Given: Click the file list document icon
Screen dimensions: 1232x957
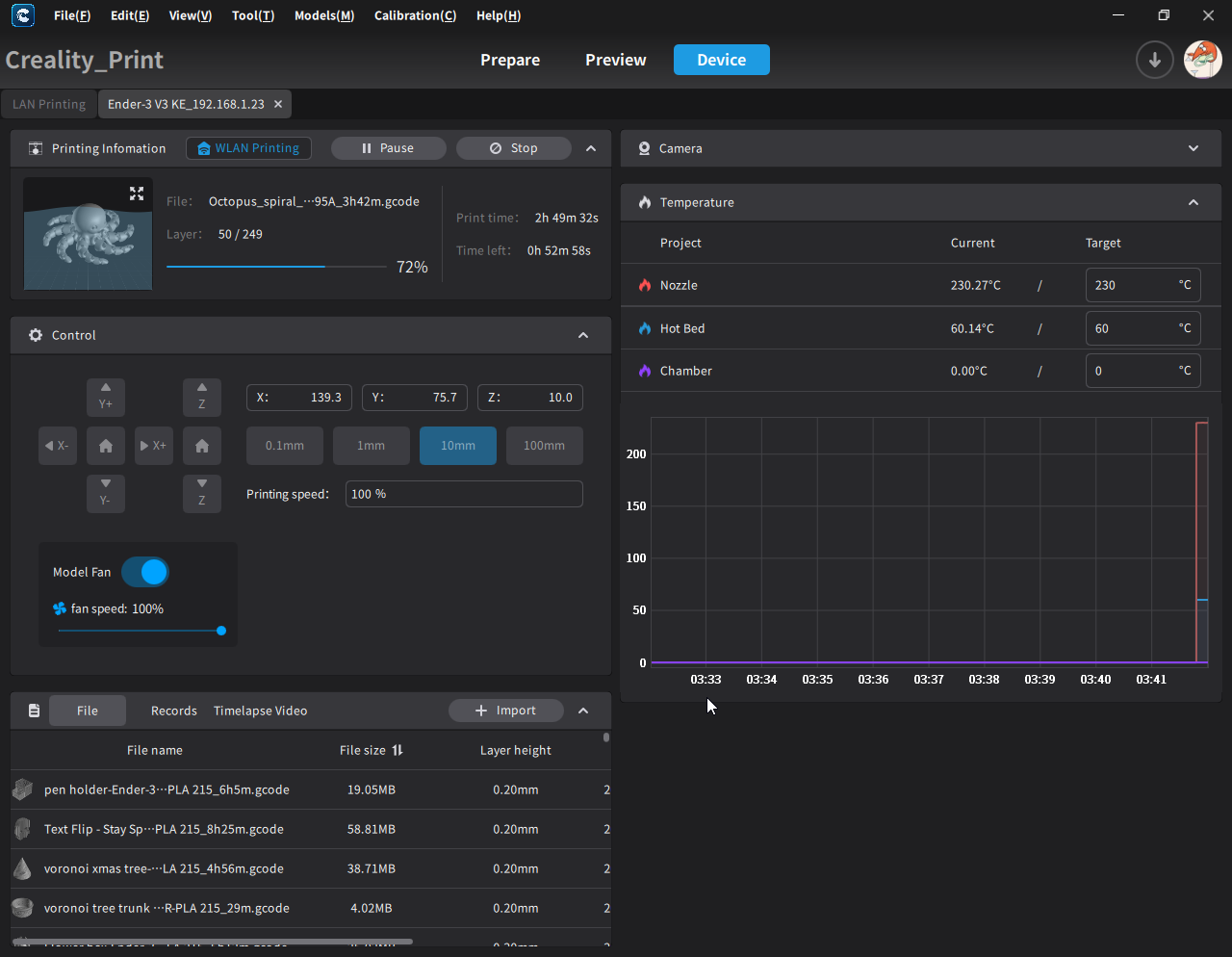Looking at the screenshot, I should [x=34, y=711].
